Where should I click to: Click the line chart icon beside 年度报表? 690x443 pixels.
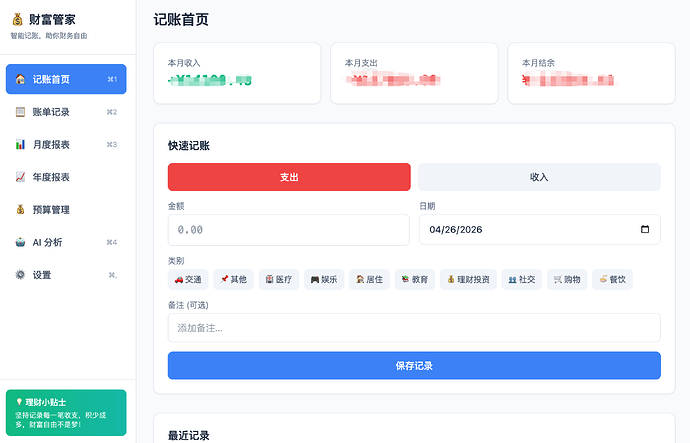[20, 177]
